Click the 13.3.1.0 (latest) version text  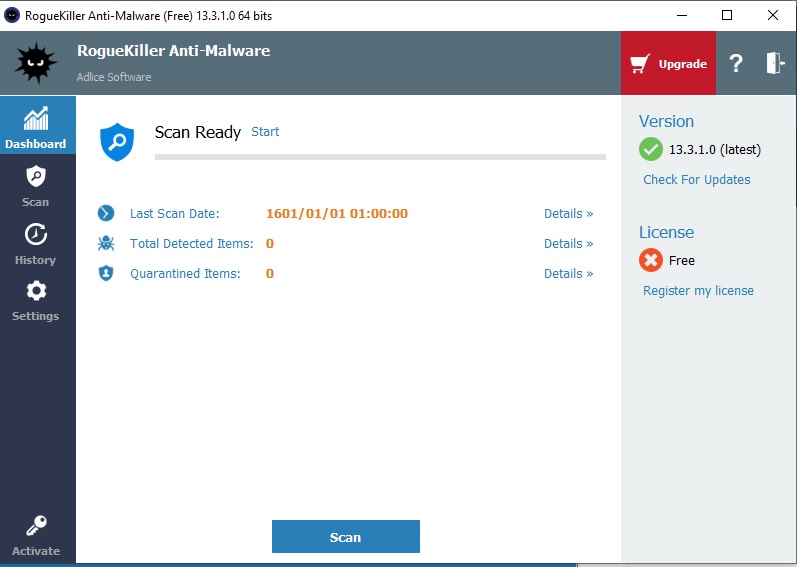click(x=715, y=150)
